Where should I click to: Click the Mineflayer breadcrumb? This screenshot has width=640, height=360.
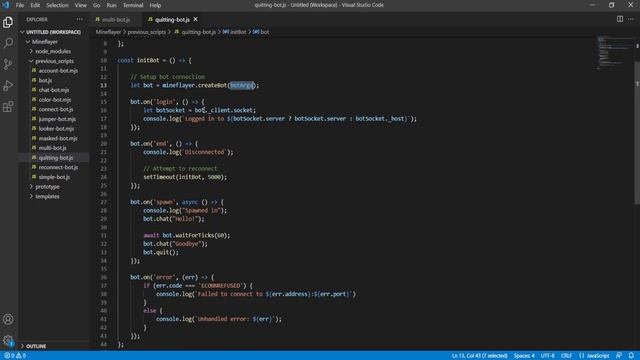coord(108,32)
